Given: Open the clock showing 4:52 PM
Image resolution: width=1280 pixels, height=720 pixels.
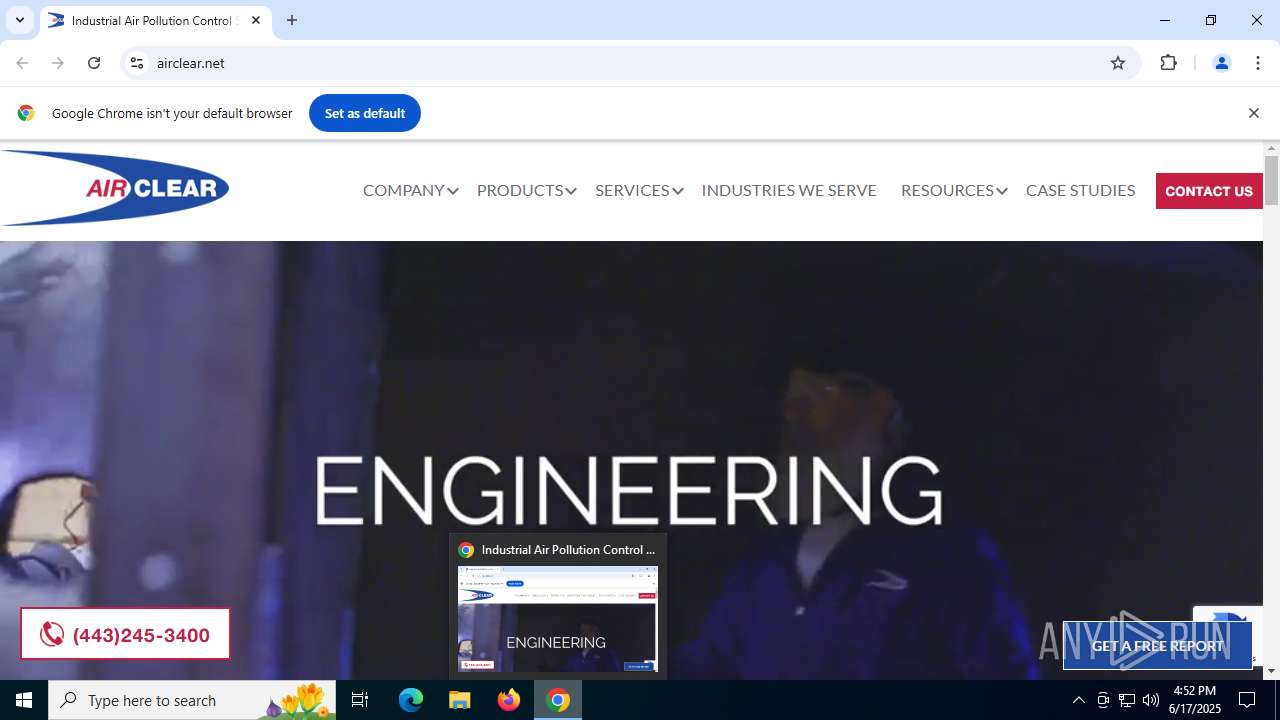Looking at the screenshot, I should point(1194,700).
